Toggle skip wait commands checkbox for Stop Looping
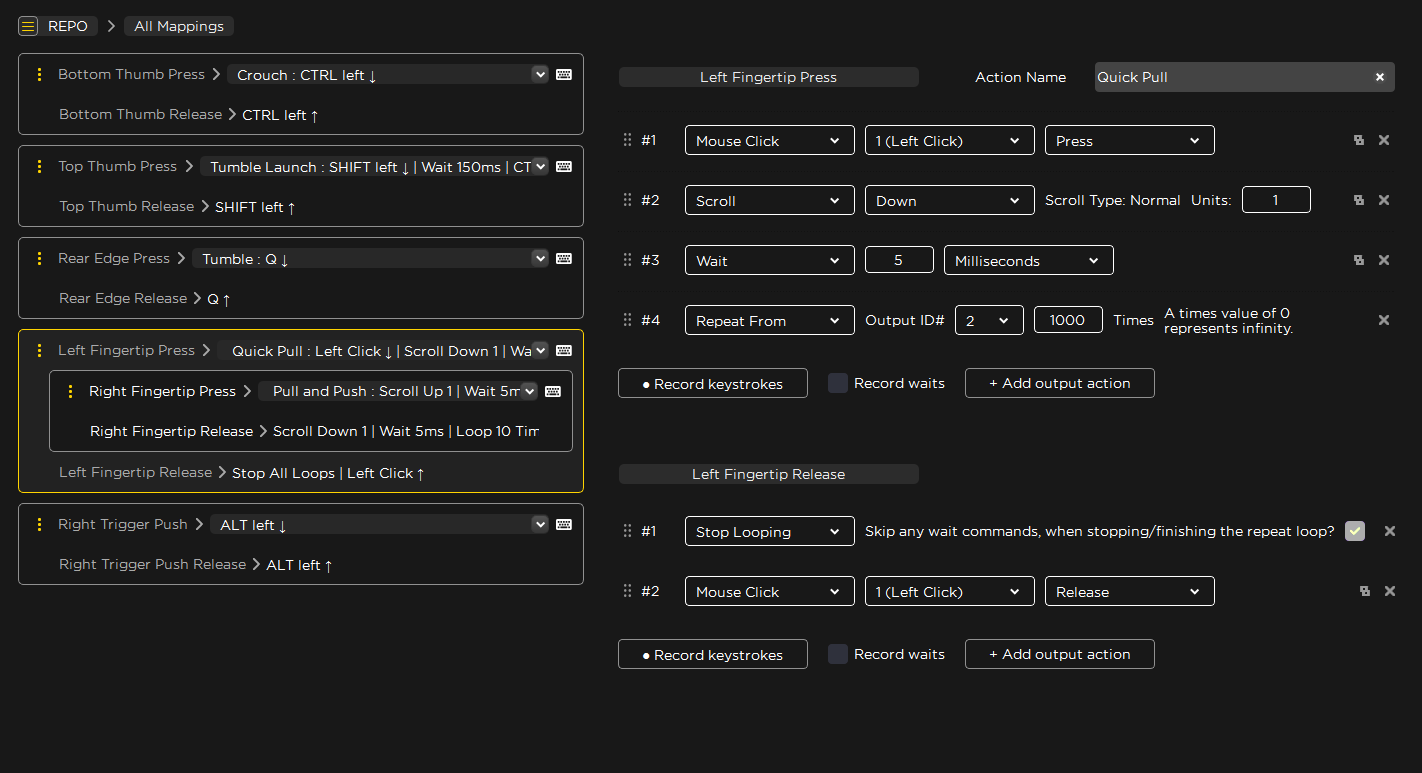 coord(1355,531)
